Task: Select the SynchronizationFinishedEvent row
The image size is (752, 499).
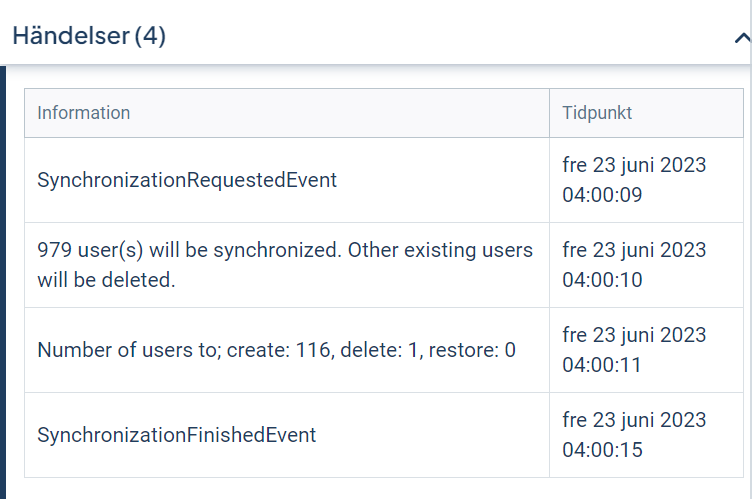Action: [384, 435]
